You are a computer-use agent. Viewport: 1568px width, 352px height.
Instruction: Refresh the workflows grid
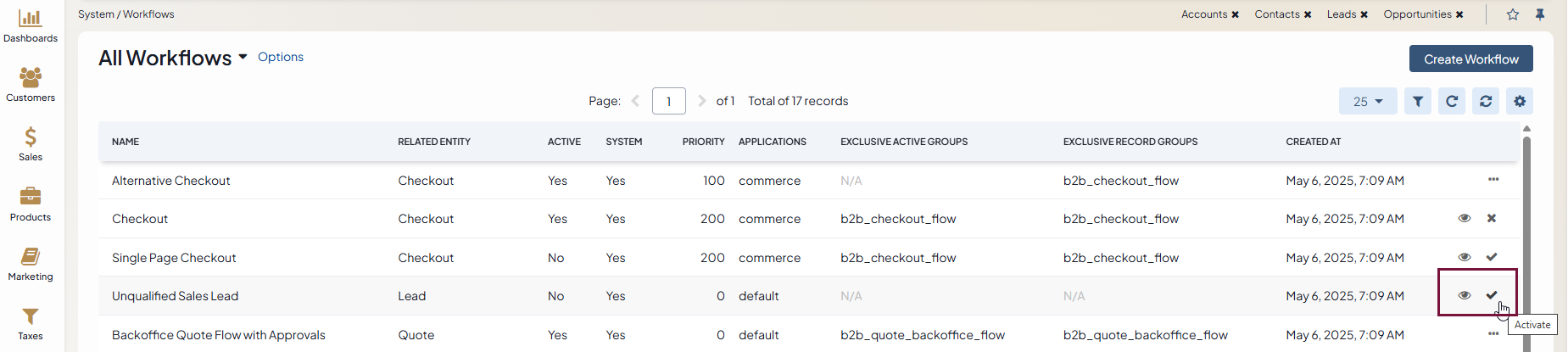1452,101
